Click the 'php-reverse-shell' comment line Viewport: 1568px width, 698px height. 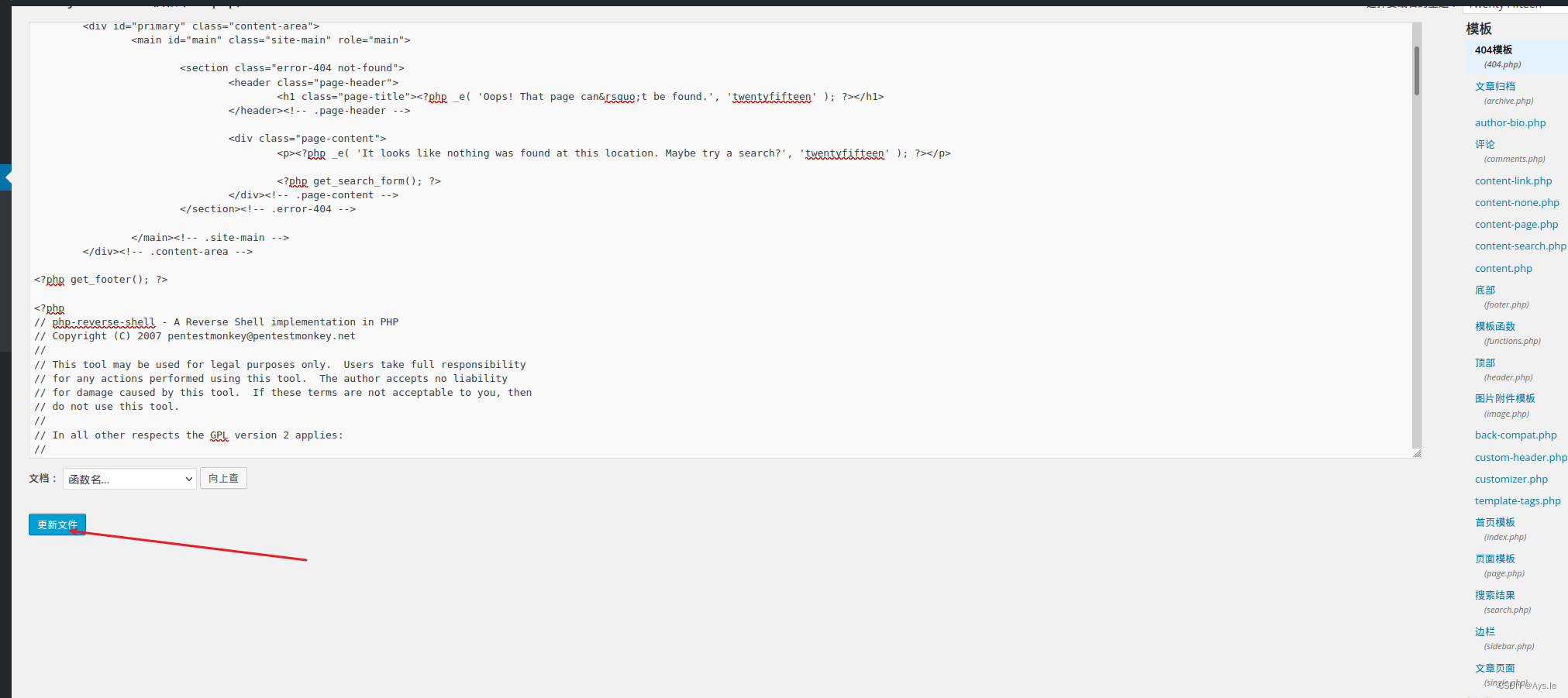[x=216, y=322]
